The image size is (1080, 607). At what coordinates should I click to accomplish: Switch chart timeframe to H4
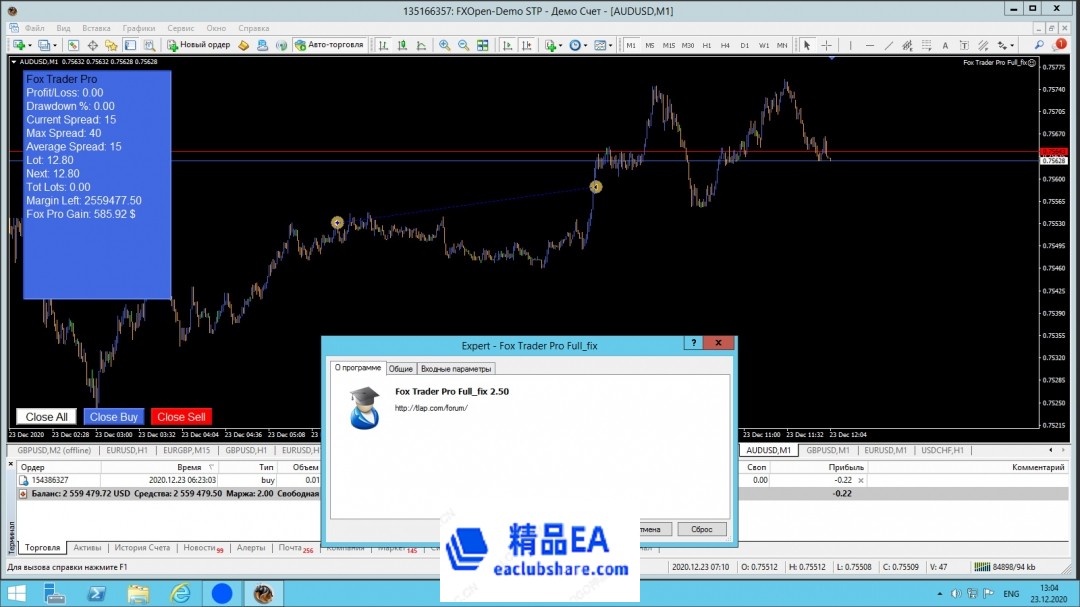point(726,45)
